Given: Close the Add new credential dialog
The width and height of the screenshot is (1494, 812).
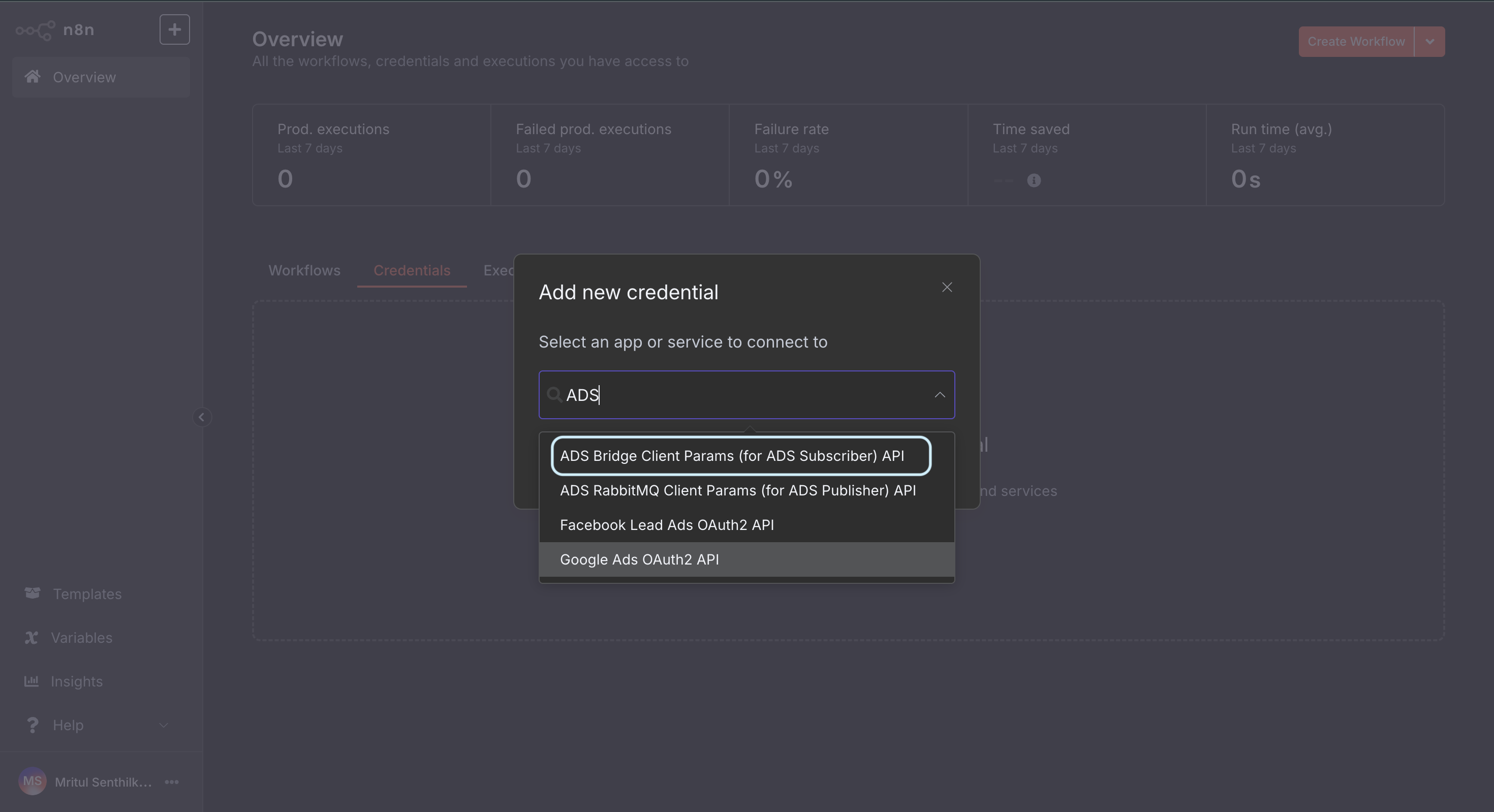Looking at the screenshot, I should [947, 287].
